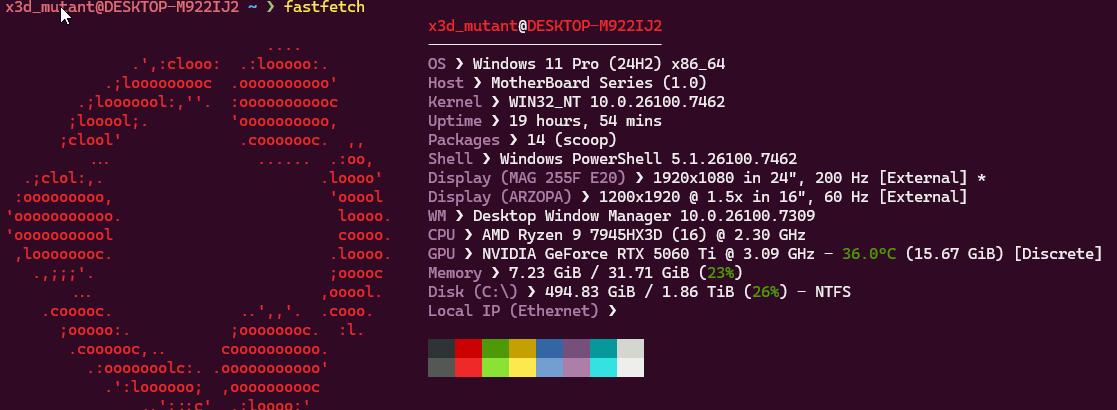Click the "[Discrete]" GPU tag
This screenshot has width=1117, height=410.
pos(1058,254)
